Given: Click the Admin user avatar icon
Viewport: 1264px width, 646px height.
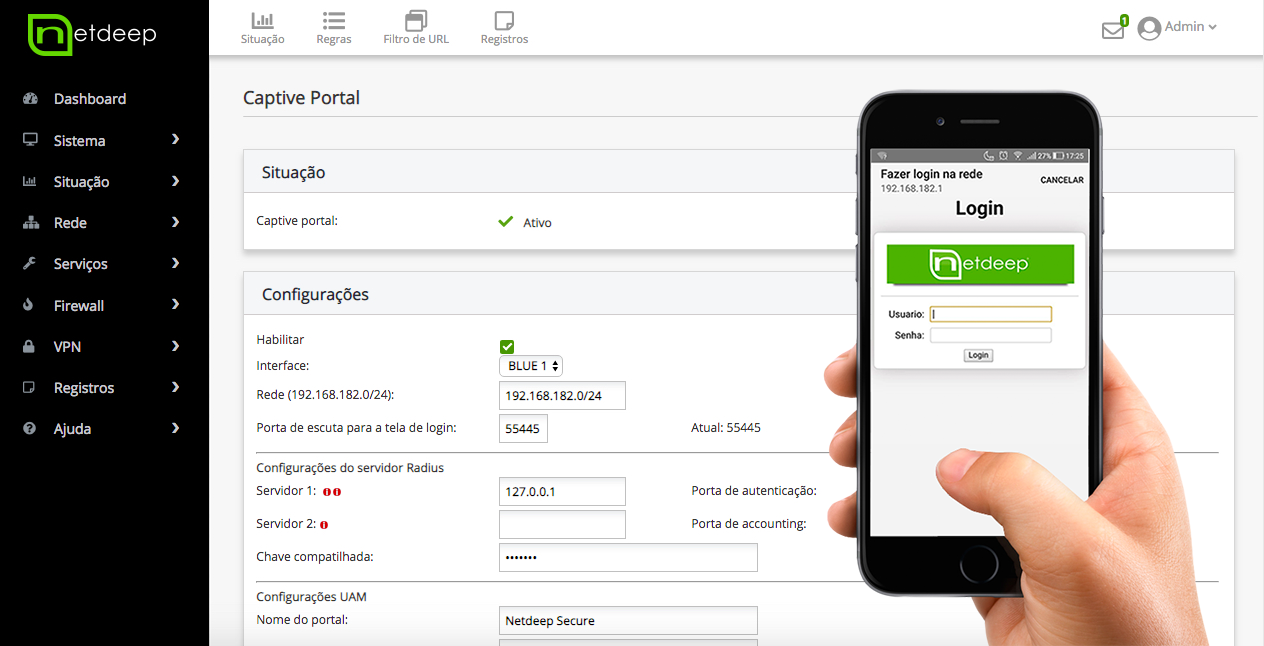Looking at the screenshot, I should (1149, 28).
